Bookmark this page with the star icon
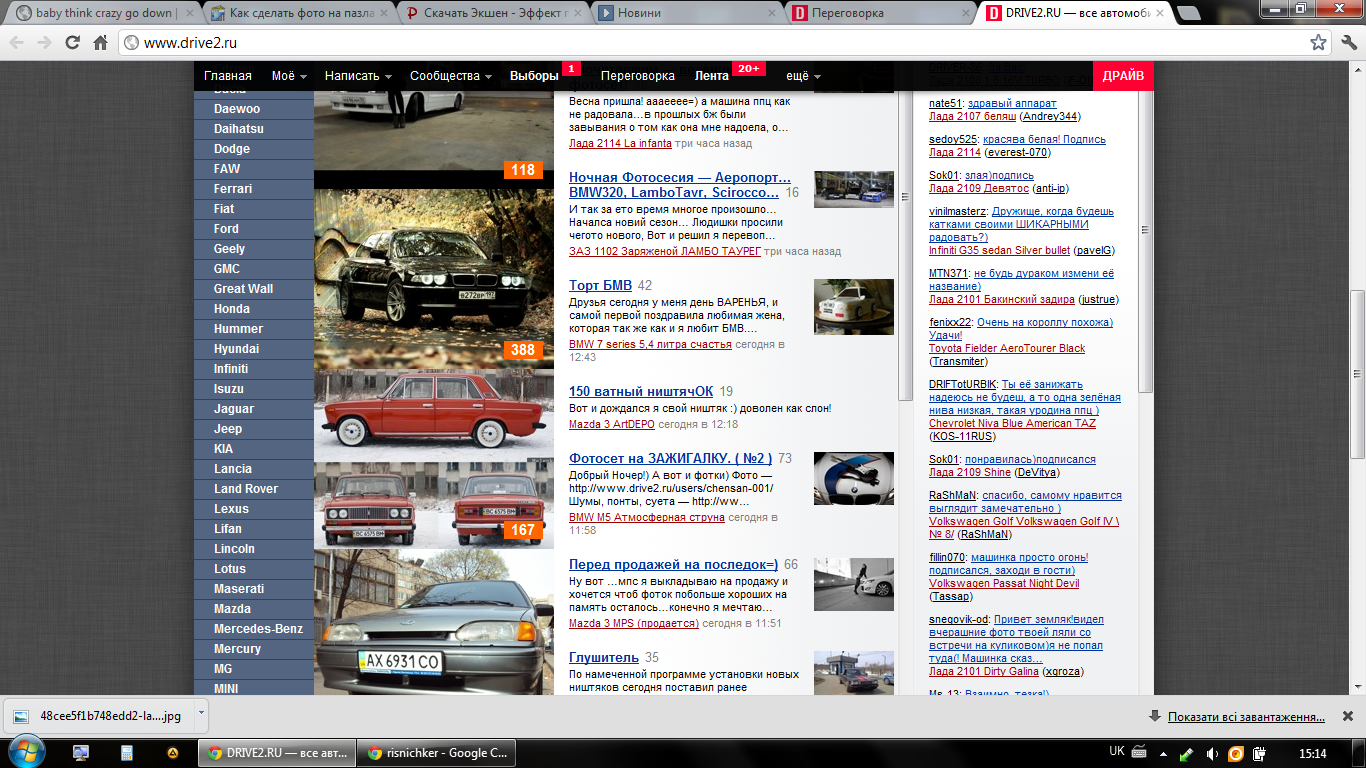The image size is (1366, 768). (1318, 43)
